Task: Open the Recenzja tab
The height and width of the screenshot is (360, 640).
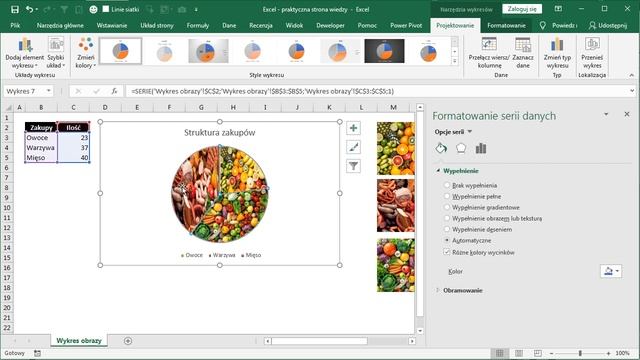Action: (261, 25)
